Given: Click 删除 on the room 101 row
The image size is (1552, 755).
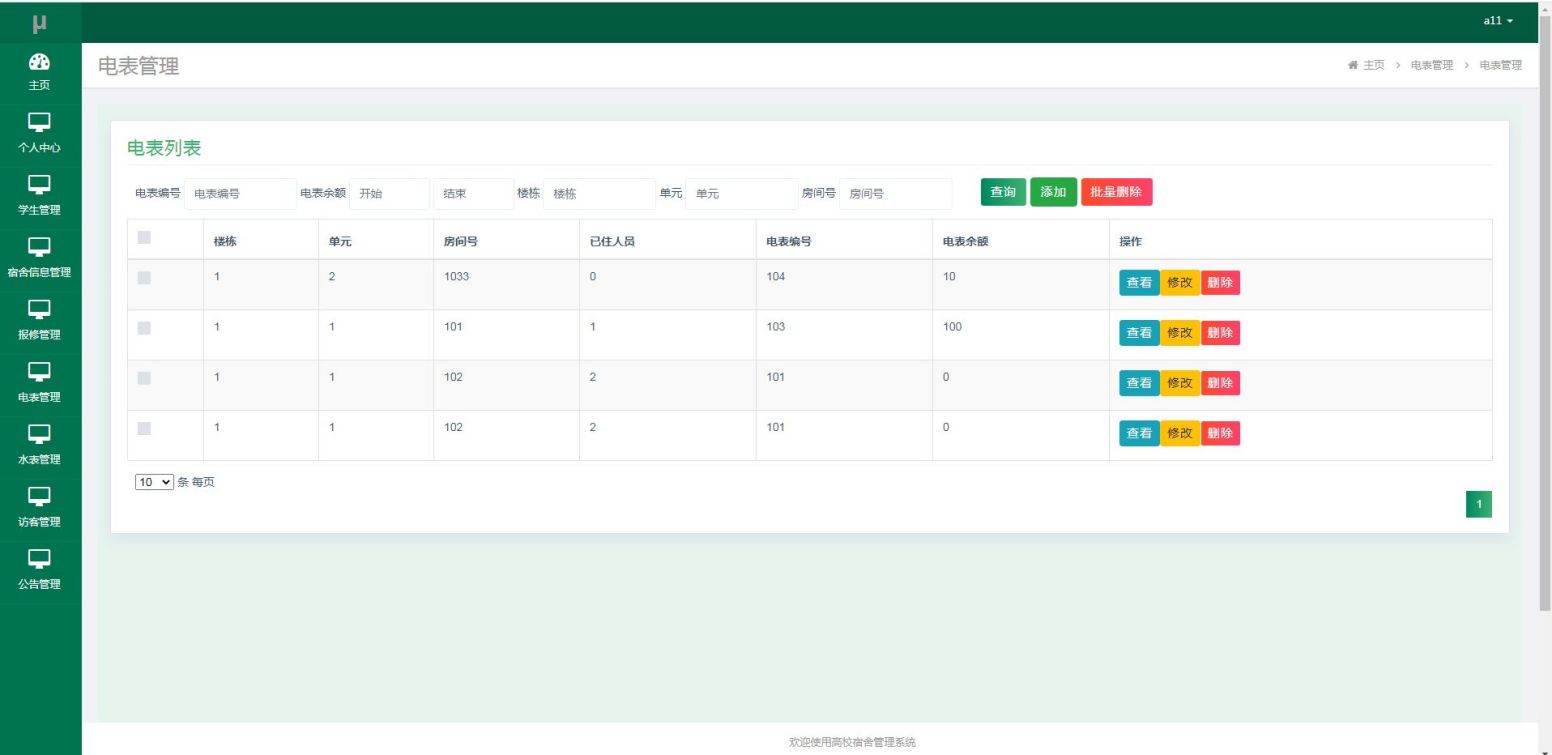Looking at the screenshot, I should pos(1220,333).
